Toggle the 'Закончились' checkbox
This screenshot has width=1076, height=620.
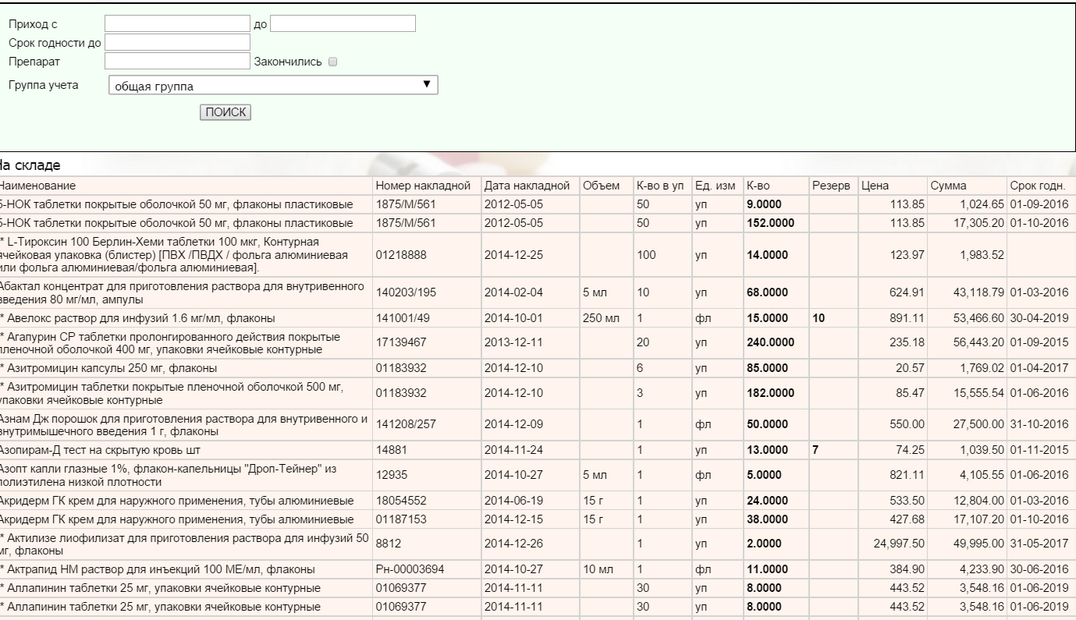333,62
